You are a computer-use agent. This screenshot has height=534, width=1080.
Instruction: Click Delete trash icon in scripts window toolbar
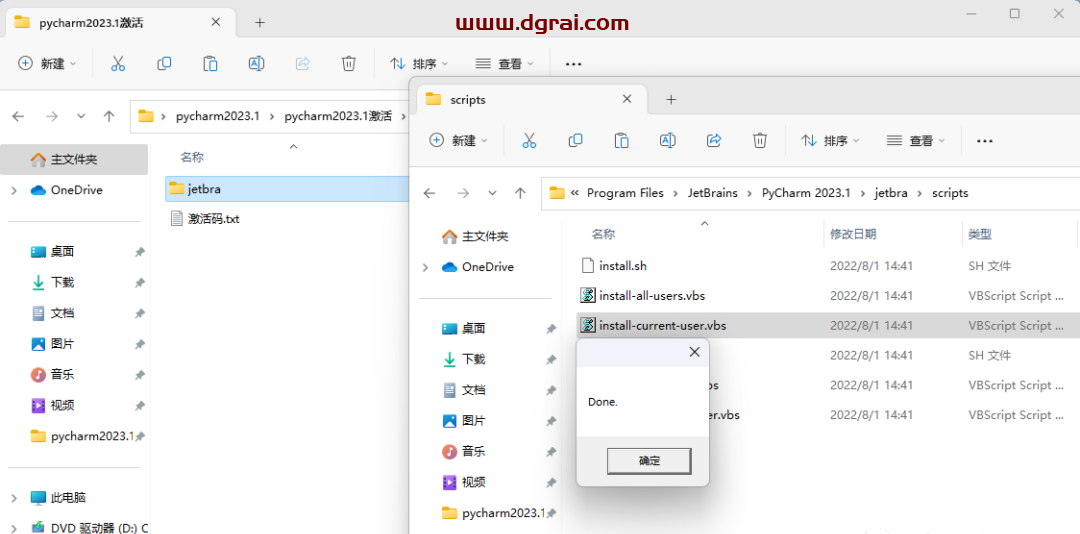coord(760,141)
